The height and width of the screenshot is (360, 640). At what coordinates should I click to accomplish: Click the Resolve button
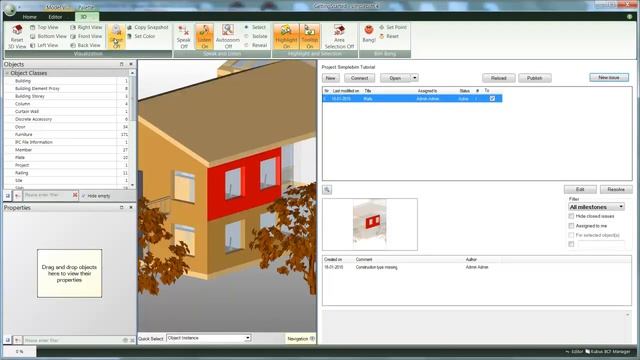coord(616,189)
